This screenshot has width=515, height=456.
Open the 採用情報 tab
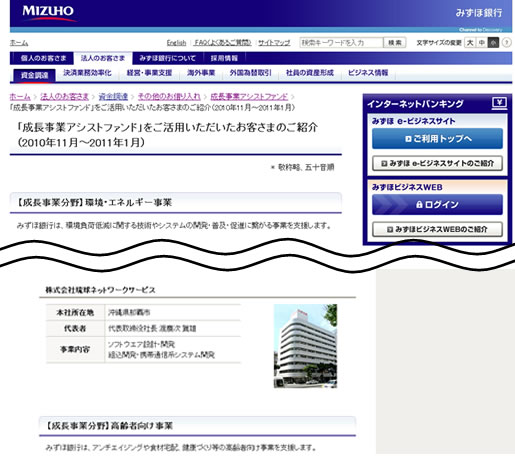[x=224, y=58]
